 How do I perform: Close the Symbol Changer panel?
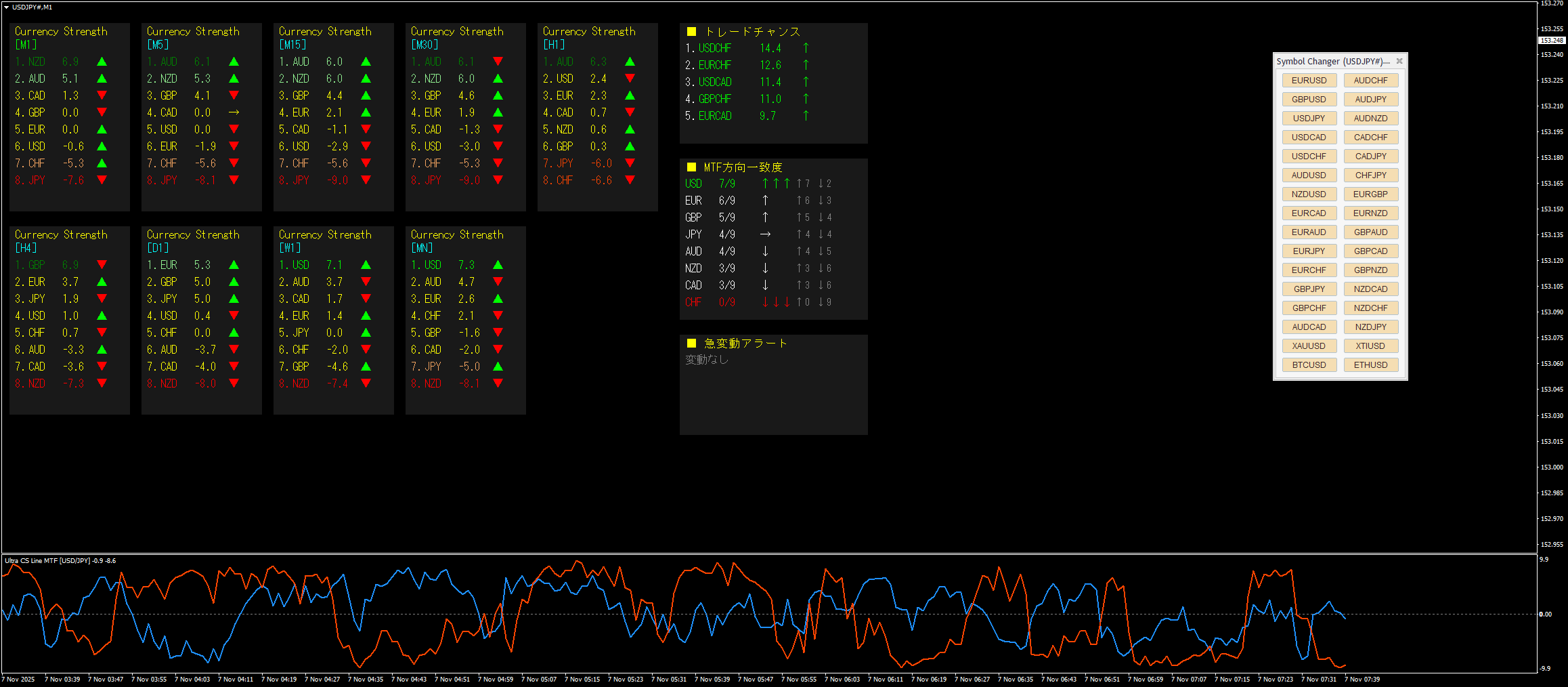click(1399, 61)
